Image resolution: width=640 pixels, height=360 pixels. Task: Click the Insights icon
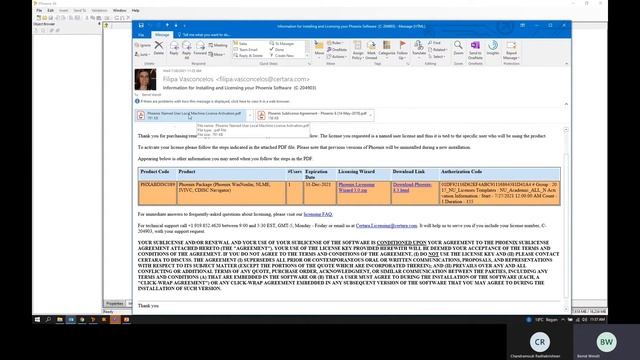coord(493,48)
